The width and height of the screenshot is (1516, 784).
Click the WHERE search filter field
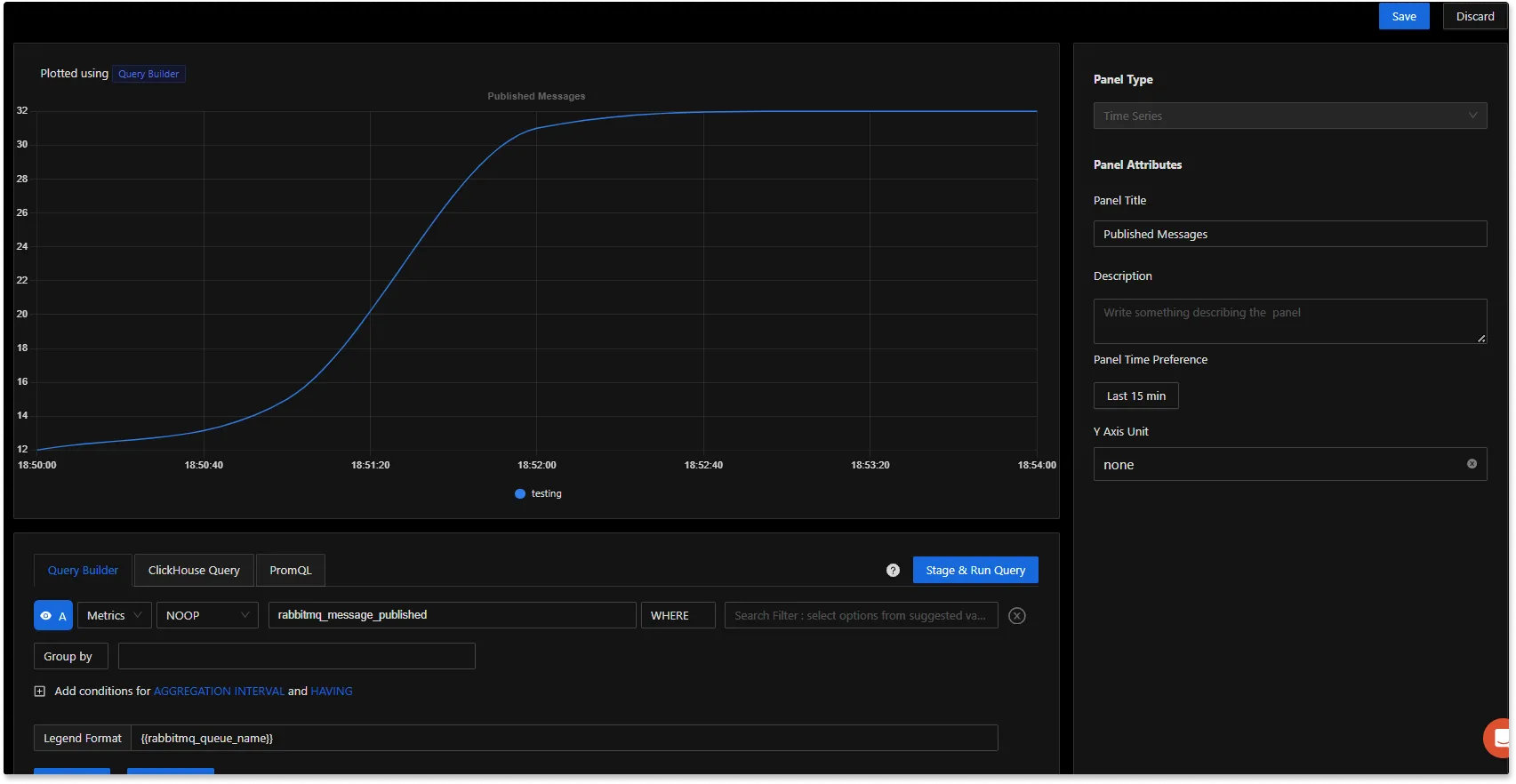tap(861, 615)
